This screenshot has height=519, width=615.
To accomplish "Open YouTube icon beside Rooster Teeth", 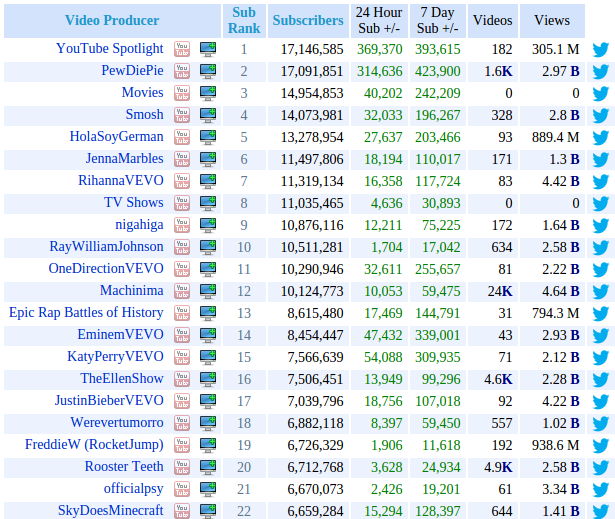I will coord(182,467).
